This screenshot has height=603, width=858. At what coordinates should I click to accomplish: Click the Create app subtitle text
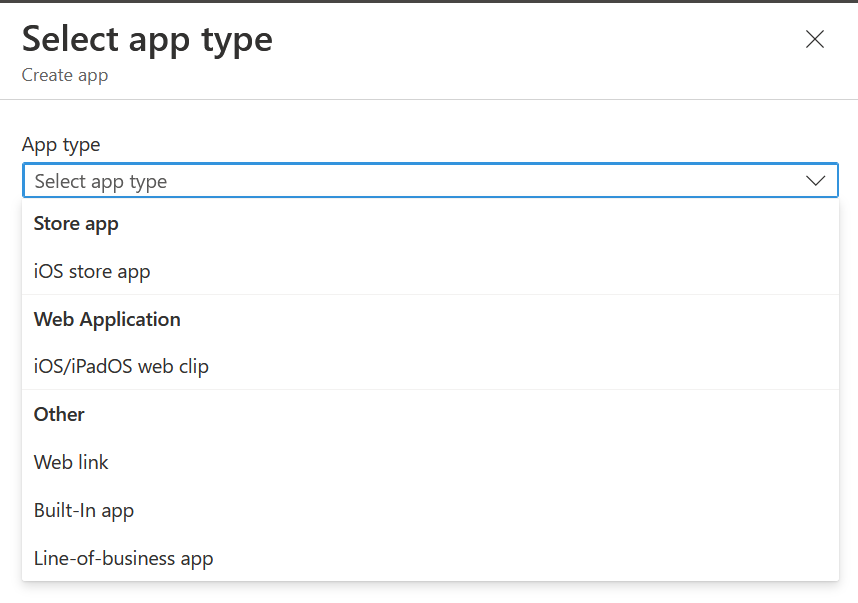coord(65,76)
